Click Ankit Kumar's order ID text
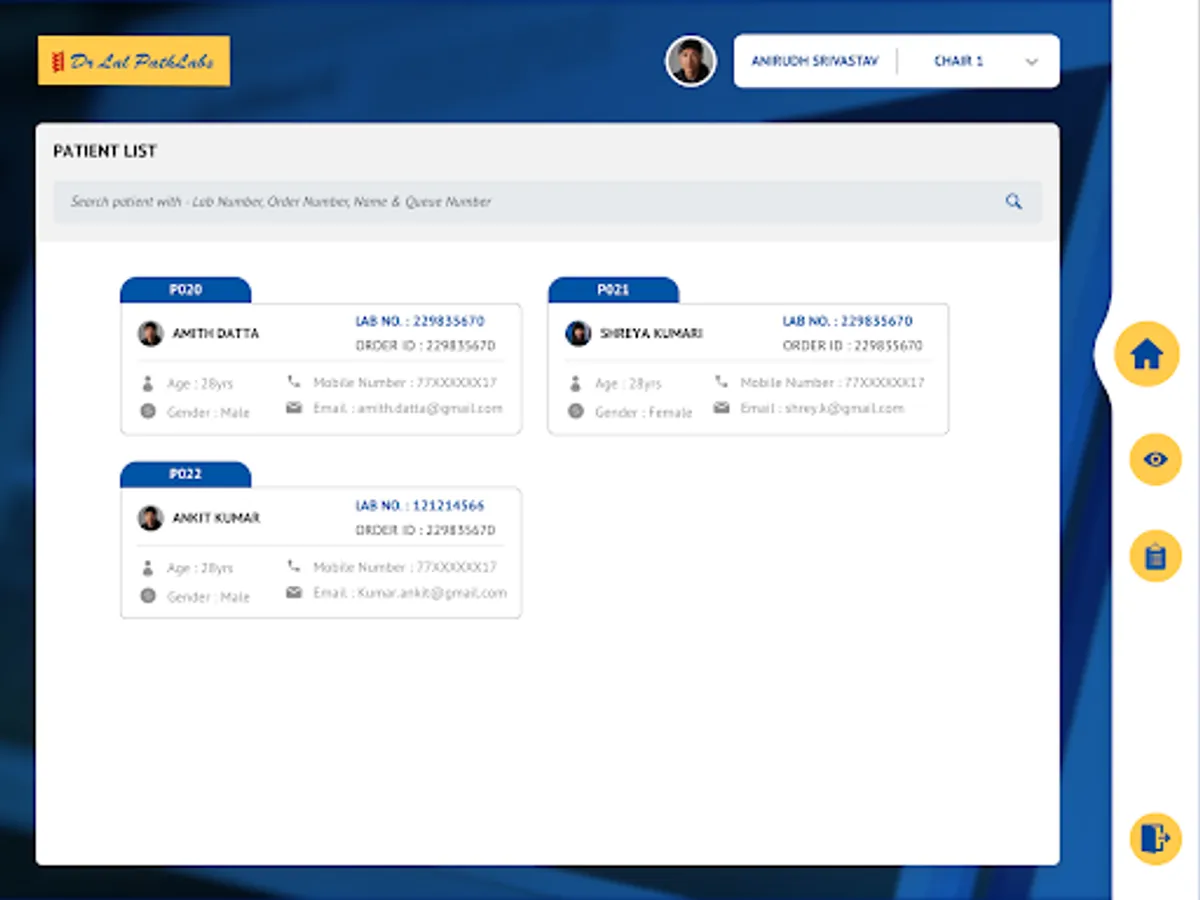1200x900 pixels. click(x=425, y=530)
